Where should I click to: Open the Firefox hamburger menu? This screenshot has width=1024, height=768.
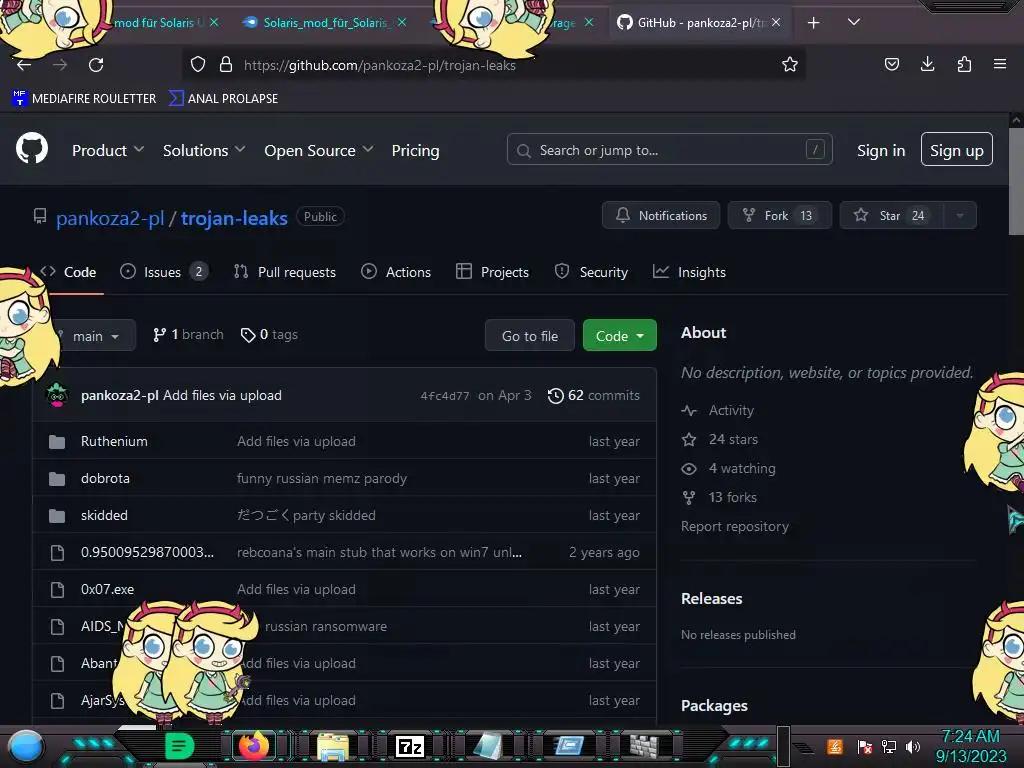pyautogui.click(x=999, y=64)
